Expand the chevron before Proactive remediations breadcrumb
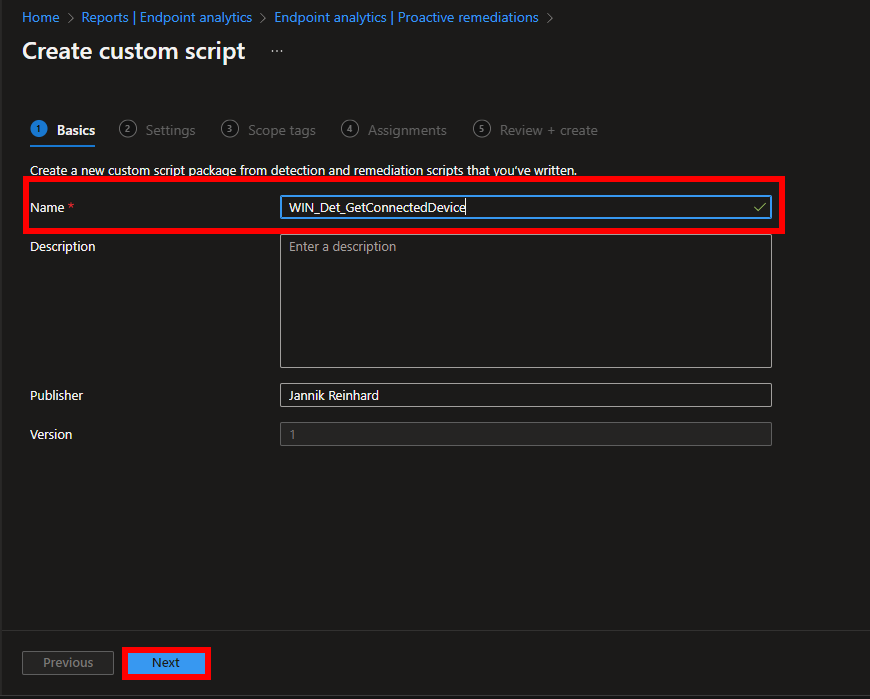The width and height of the screenshot is (870, 699). [263, 17]
